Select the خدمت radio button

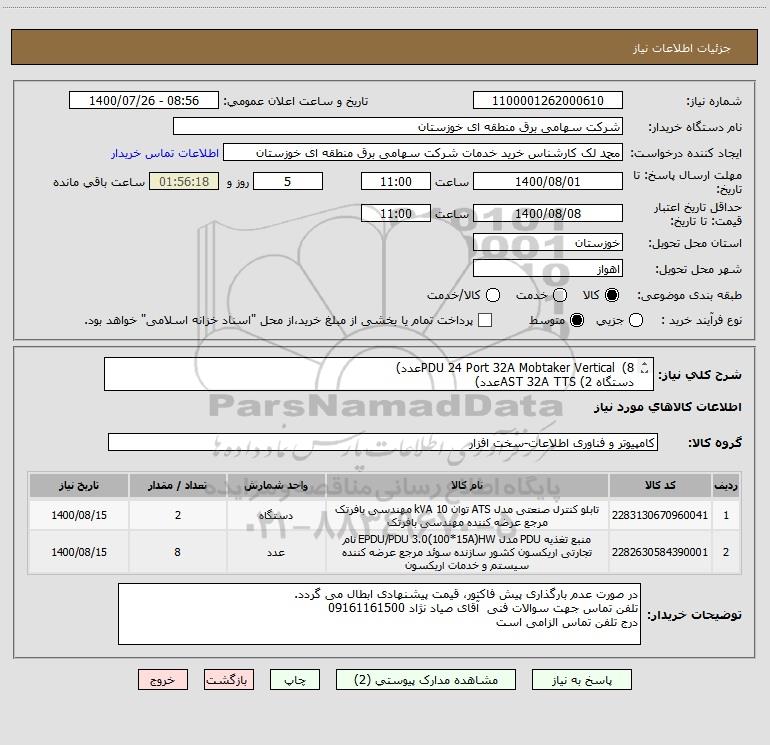(560, 295)
